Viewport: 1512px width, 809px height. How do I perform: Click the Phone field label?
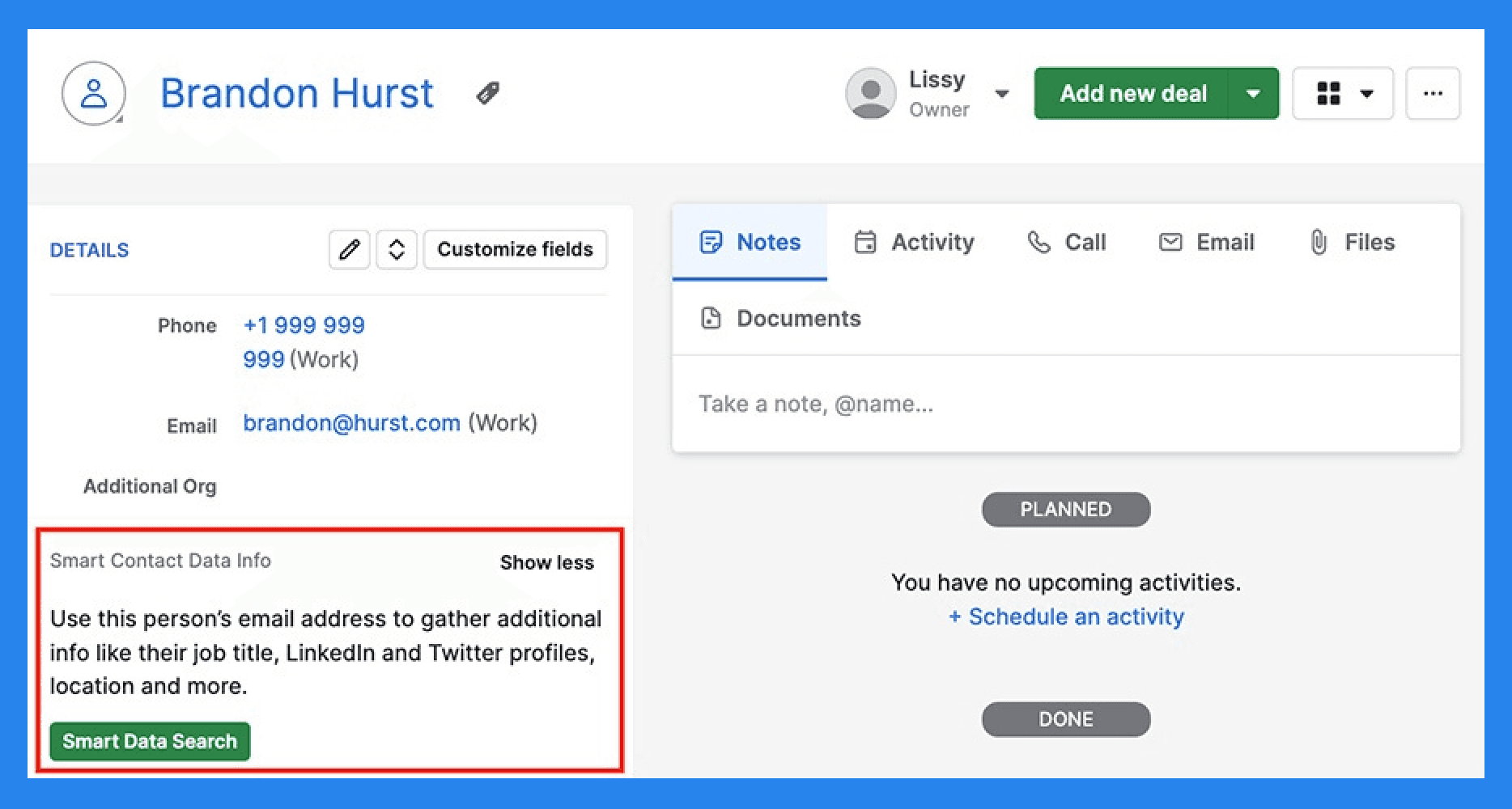point(187,325)
